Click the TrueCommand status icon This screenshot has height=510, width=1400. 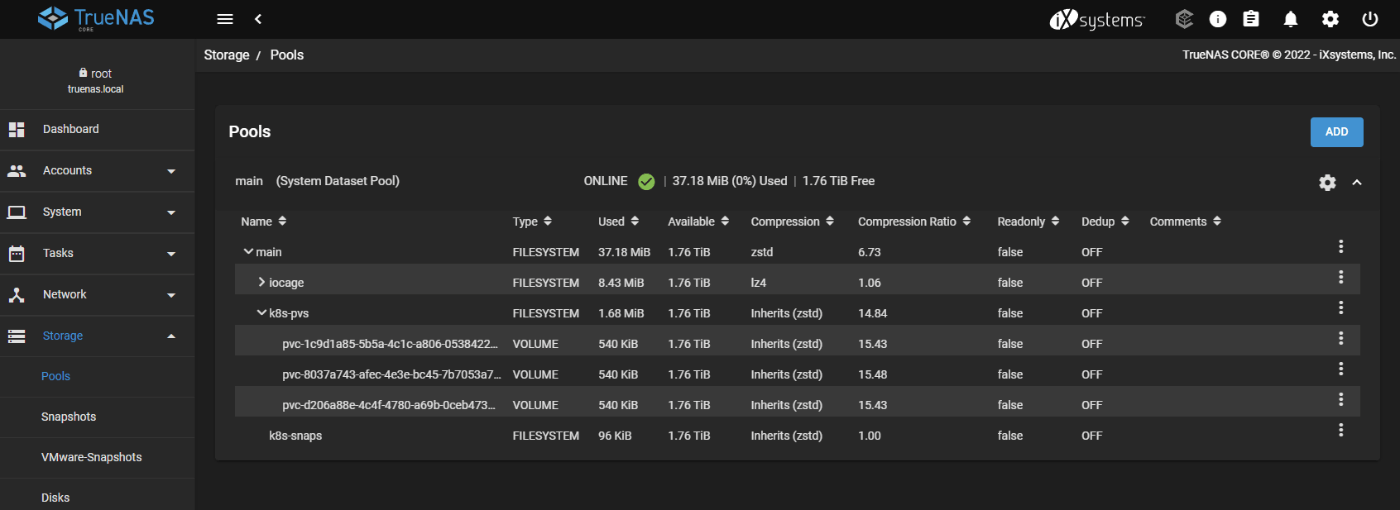pos(1184,19)
